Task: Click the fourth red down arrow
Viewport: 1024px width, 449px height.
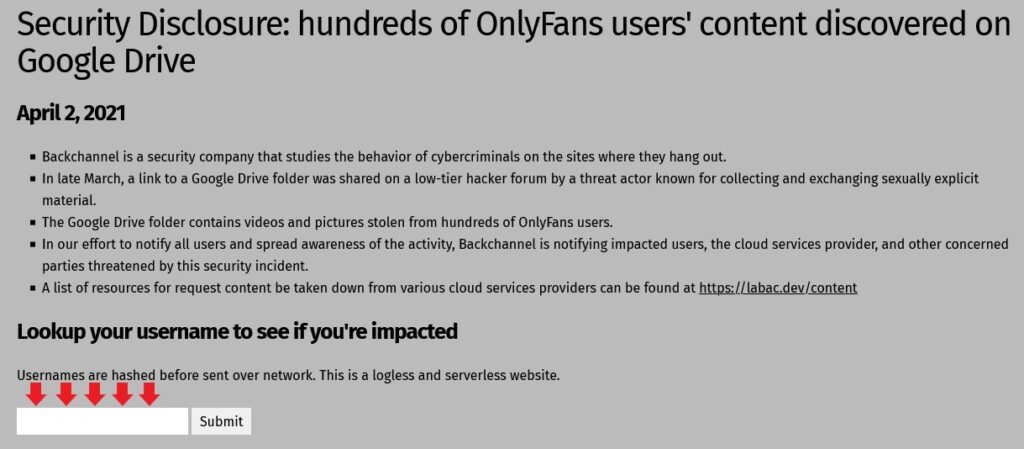Action: (123, 394)
